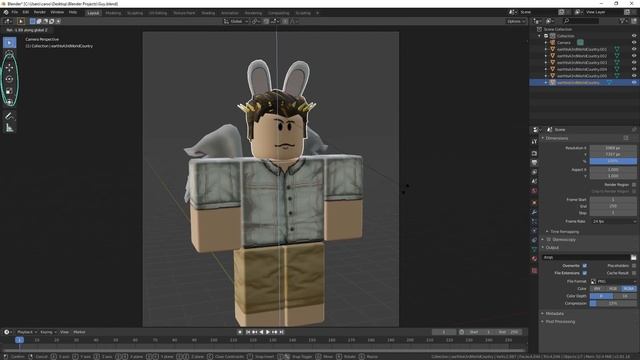640x360 pixels.
Task: Click the play animation button in timeline
Action: (268, 332)
